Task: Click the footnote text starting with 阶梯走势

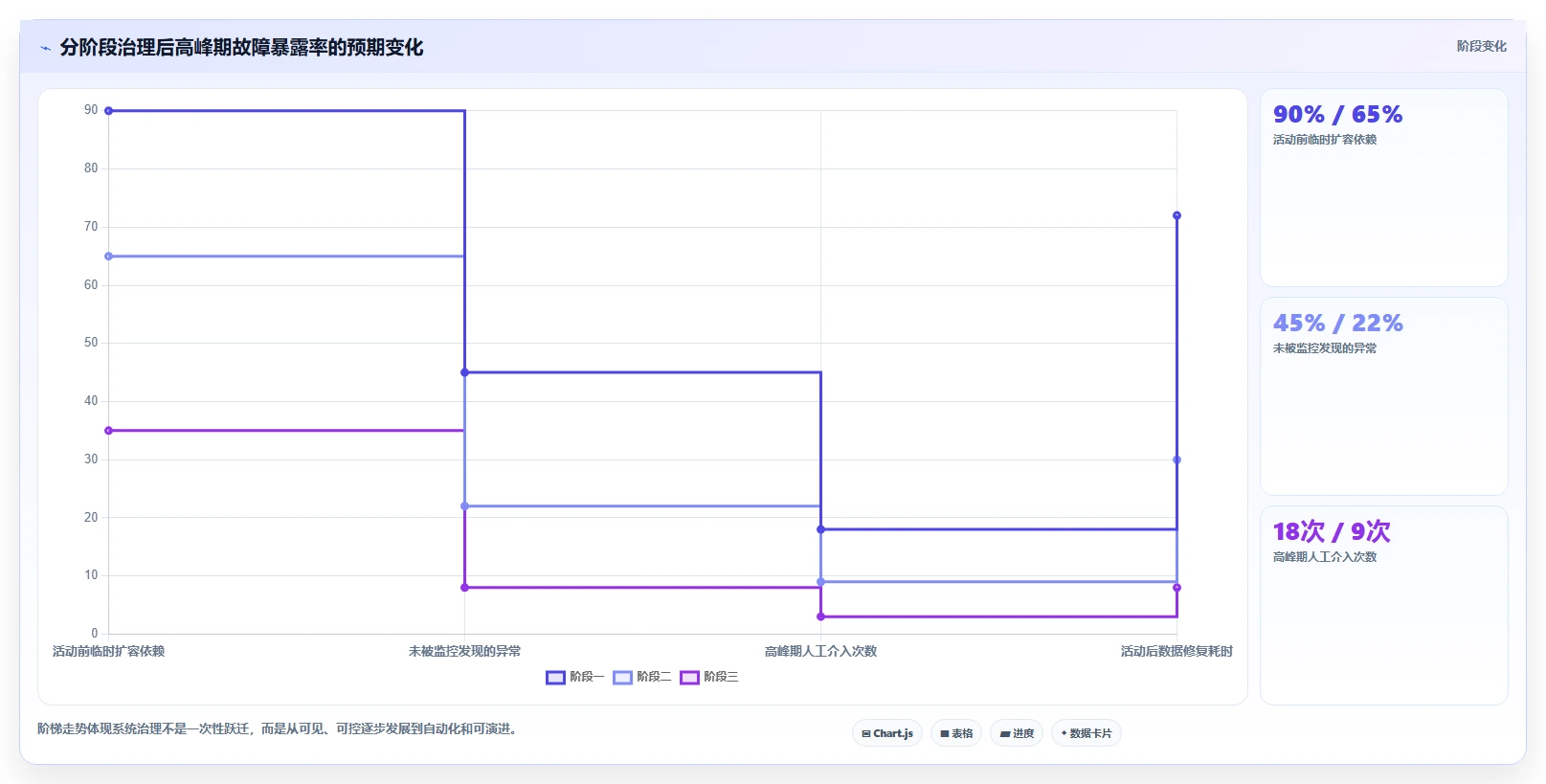Action: coord(280,728)
